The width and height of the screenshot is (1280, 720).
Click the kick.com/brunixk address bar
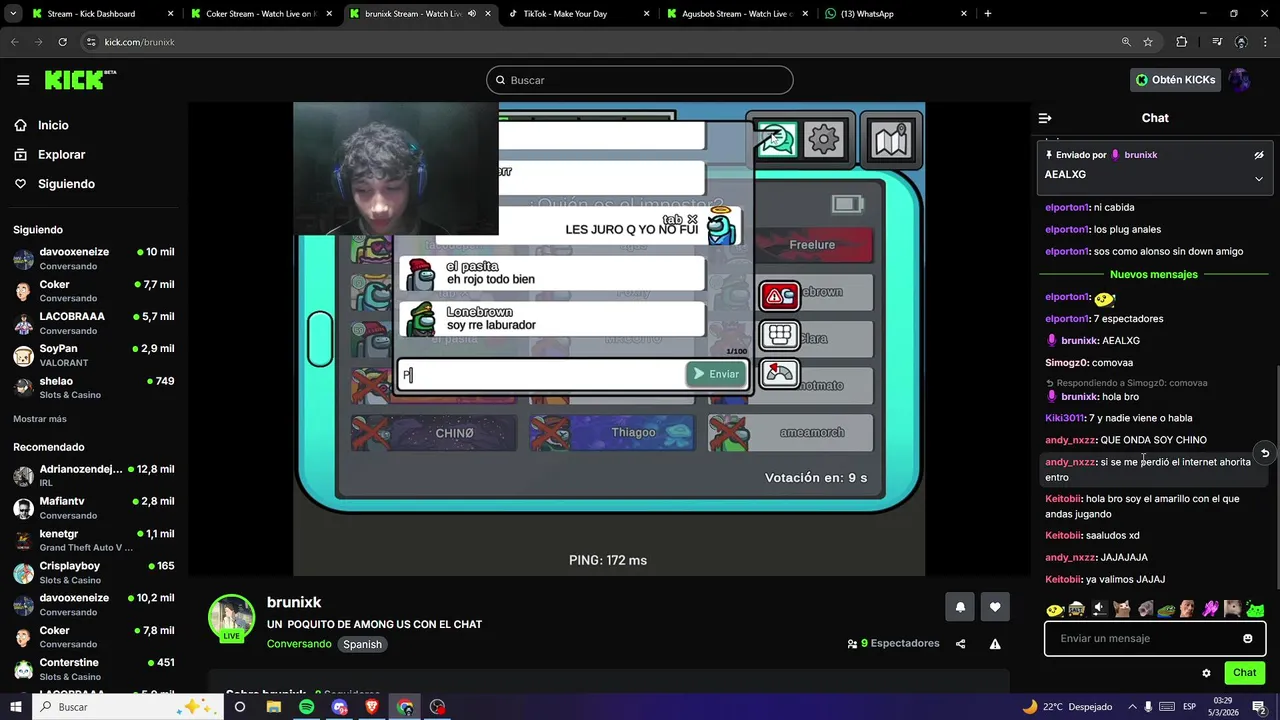coord(600,42)
